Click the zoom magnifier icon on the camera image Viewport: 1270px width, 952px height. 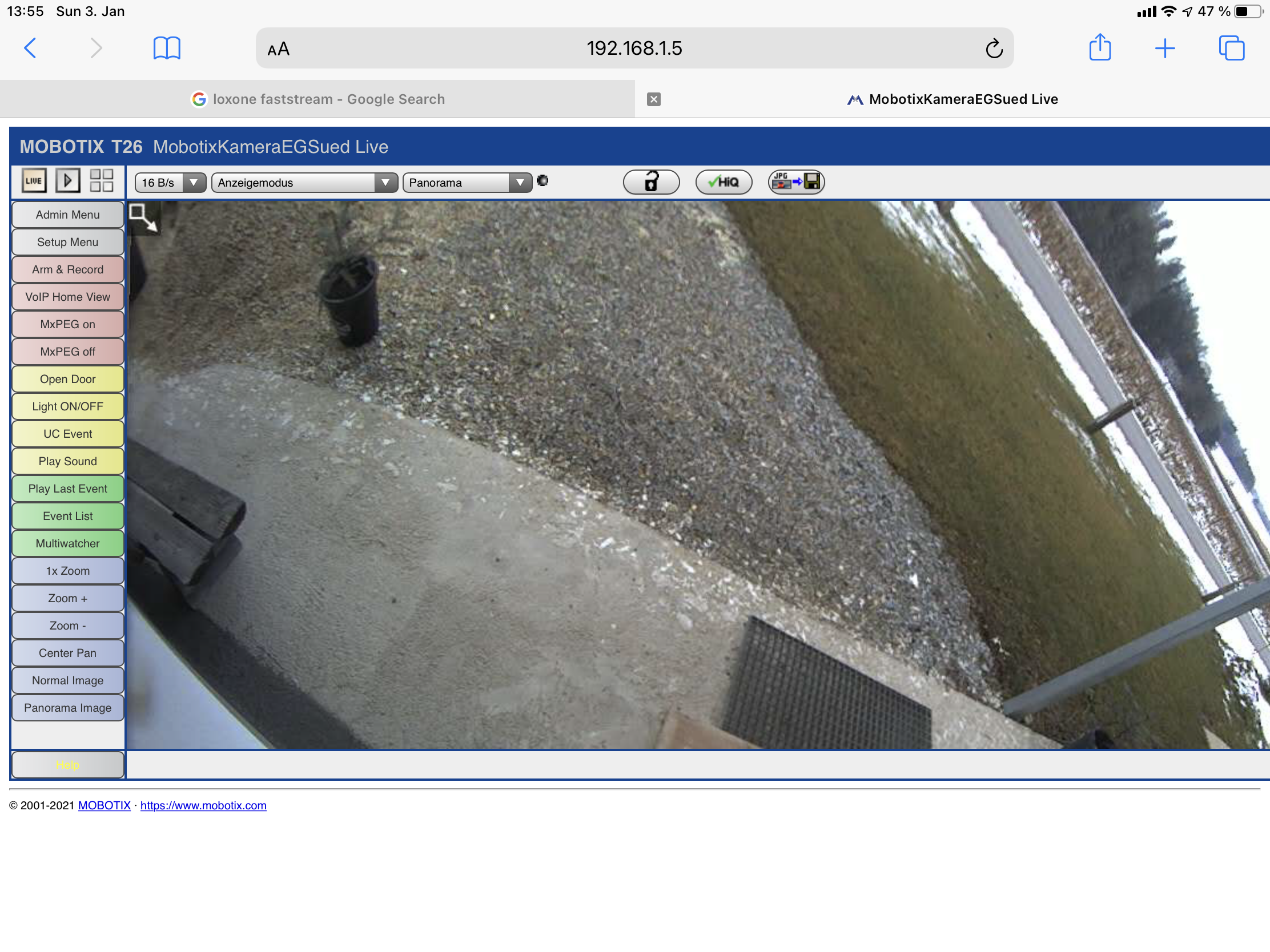[142, 218]
